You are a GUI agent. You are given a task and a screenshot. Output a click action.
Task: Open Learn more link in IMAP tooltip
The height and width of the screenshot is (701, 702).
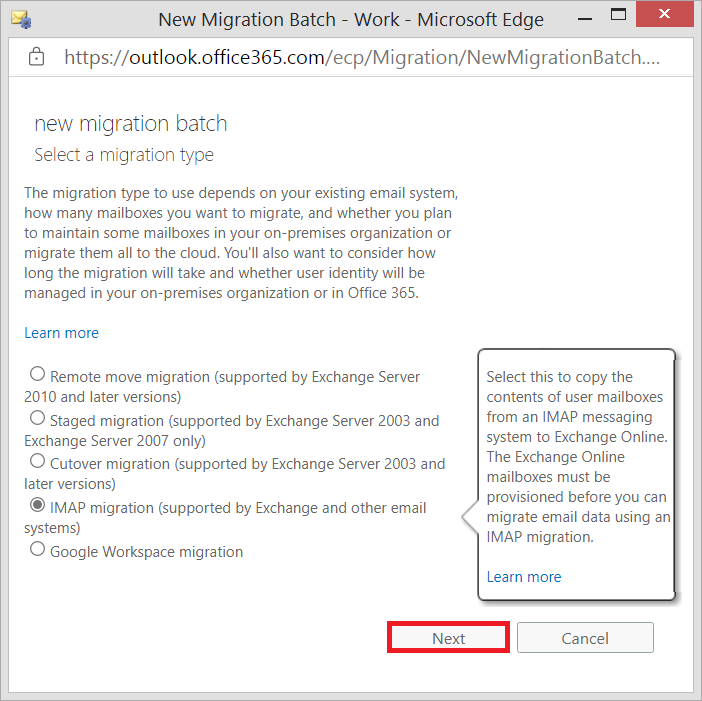(524, 577)
